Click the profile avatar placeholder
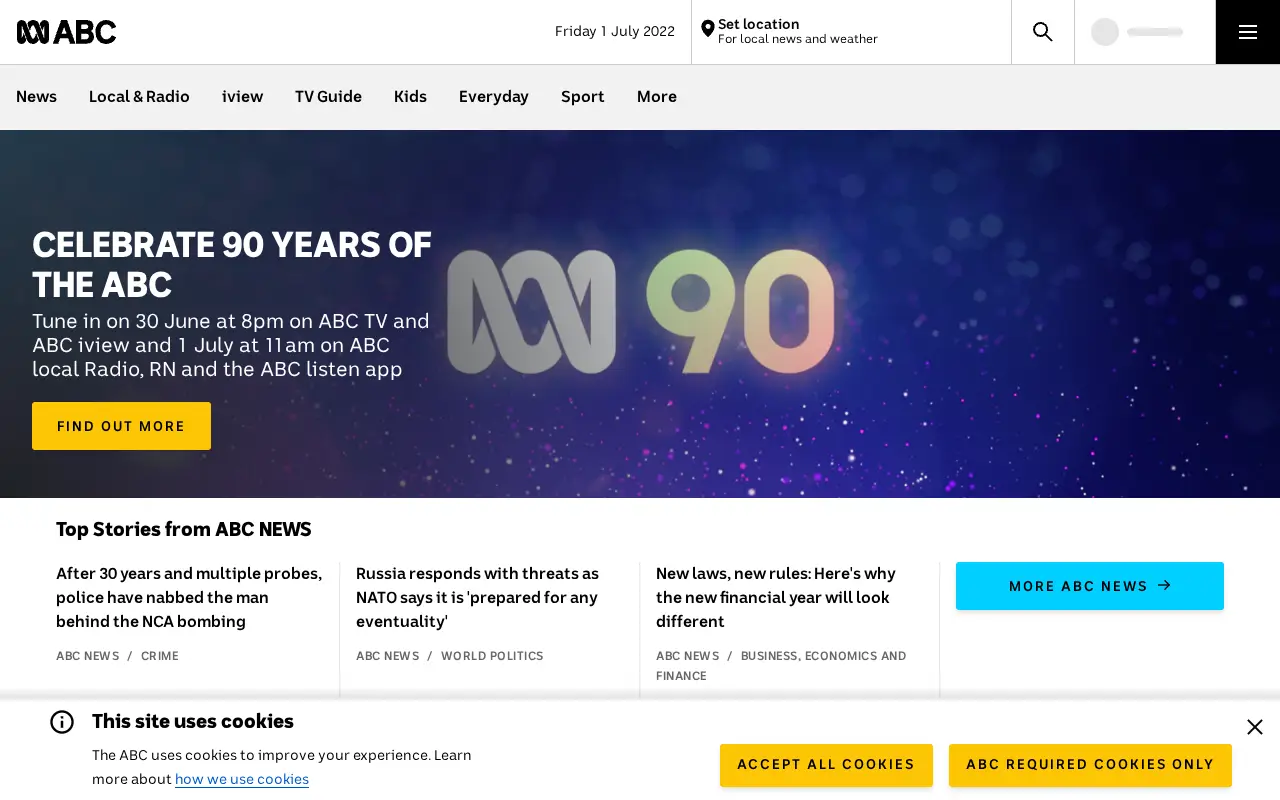The image size is (1280, 800). pos(1105,32)
